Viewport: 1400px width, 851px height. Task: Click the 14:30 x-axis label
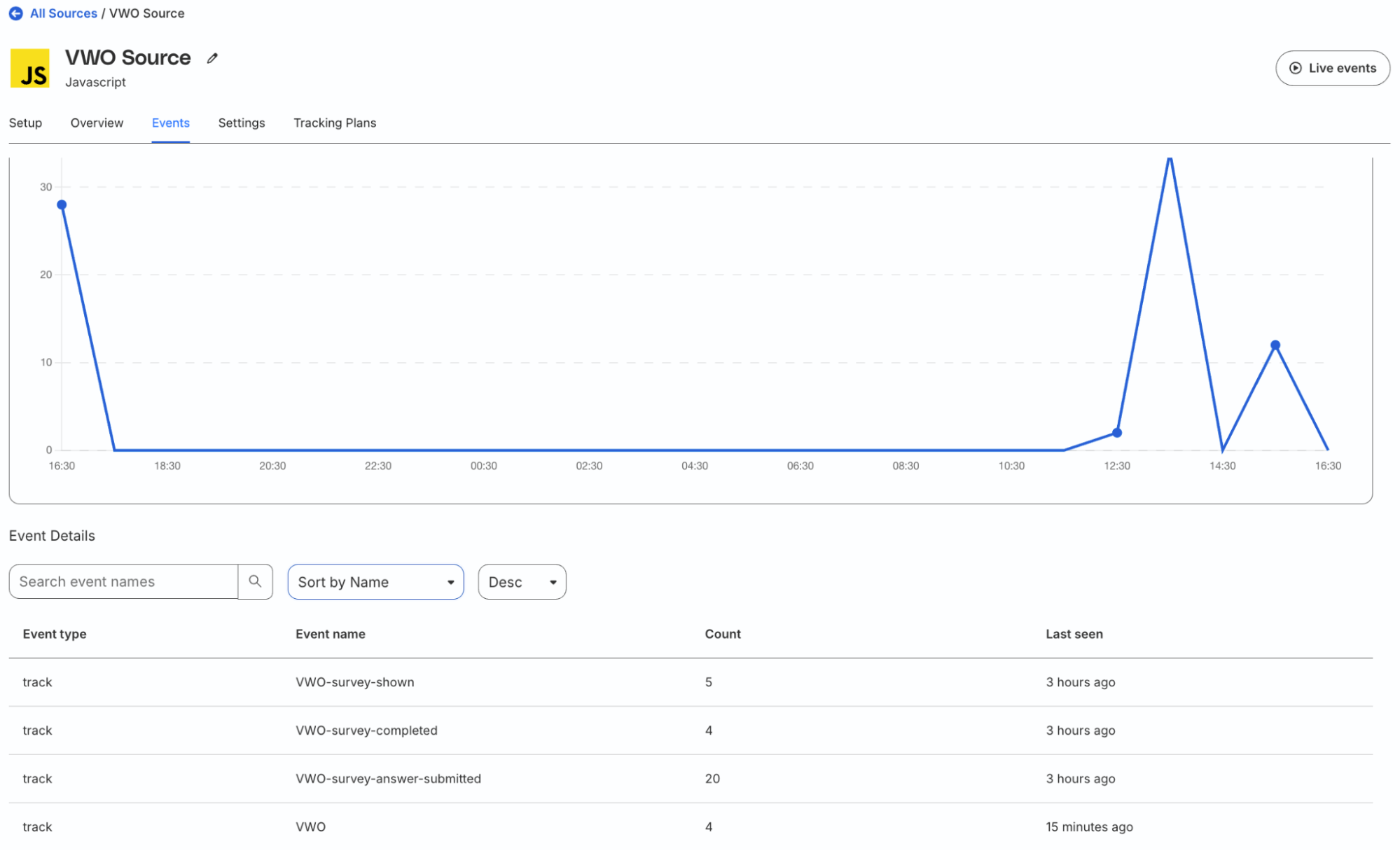point(1222,466)
